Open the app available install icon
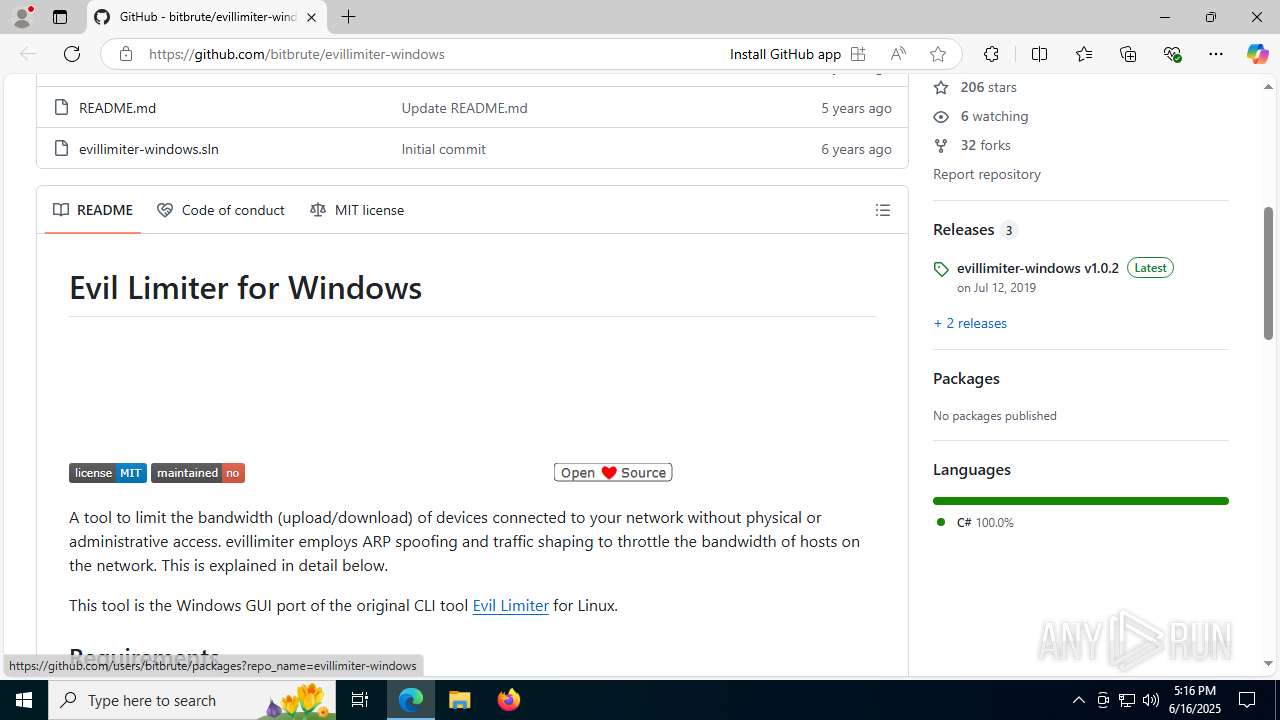The width and height of the screenshot is (1280, 720). (x=858, y=54)
